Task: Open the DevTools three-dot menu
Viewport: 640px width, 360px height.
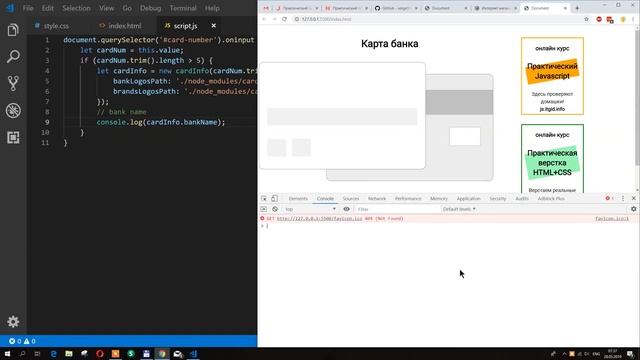Action: pos(623,198)
